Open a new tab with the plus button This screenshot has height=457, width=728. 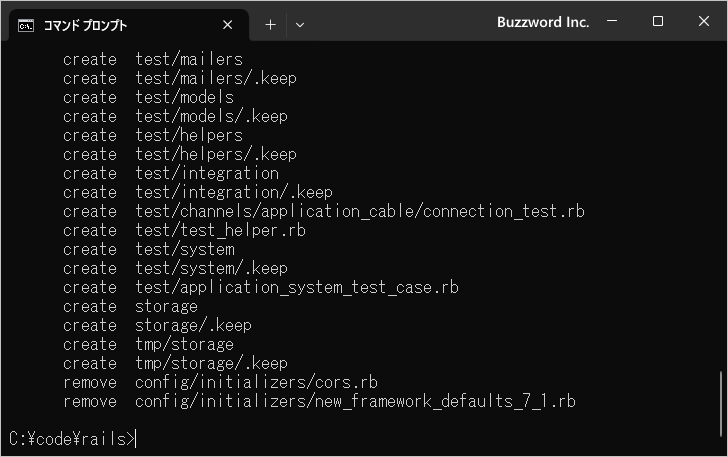[x=270, y=24]
